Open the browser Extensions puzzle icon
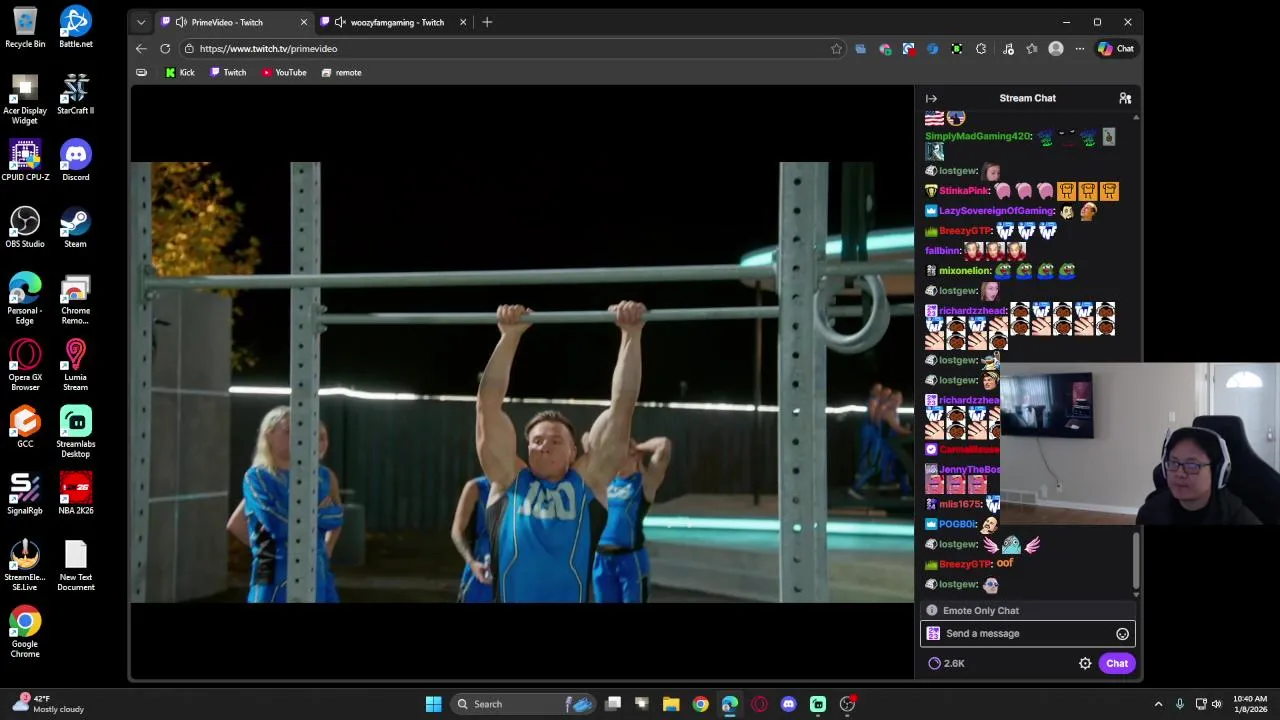 click(981, 48)
